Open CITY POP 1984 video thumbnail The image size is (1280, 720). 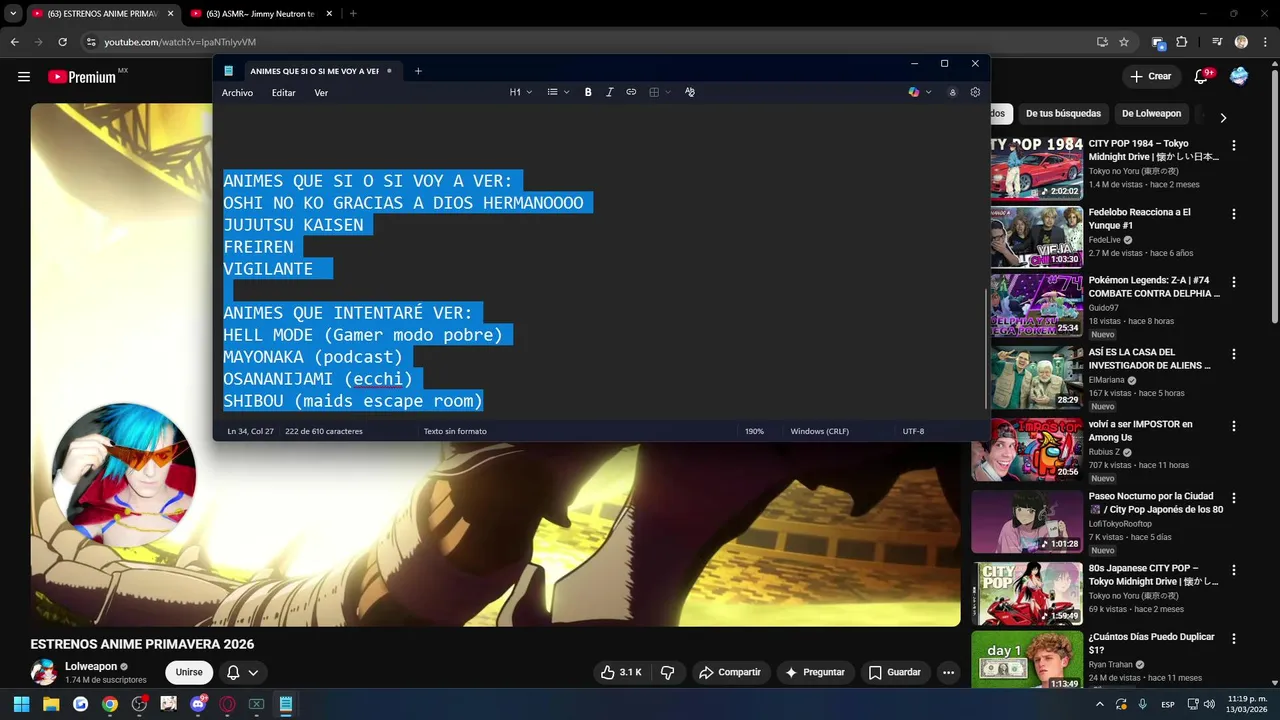coord(1036,169)
